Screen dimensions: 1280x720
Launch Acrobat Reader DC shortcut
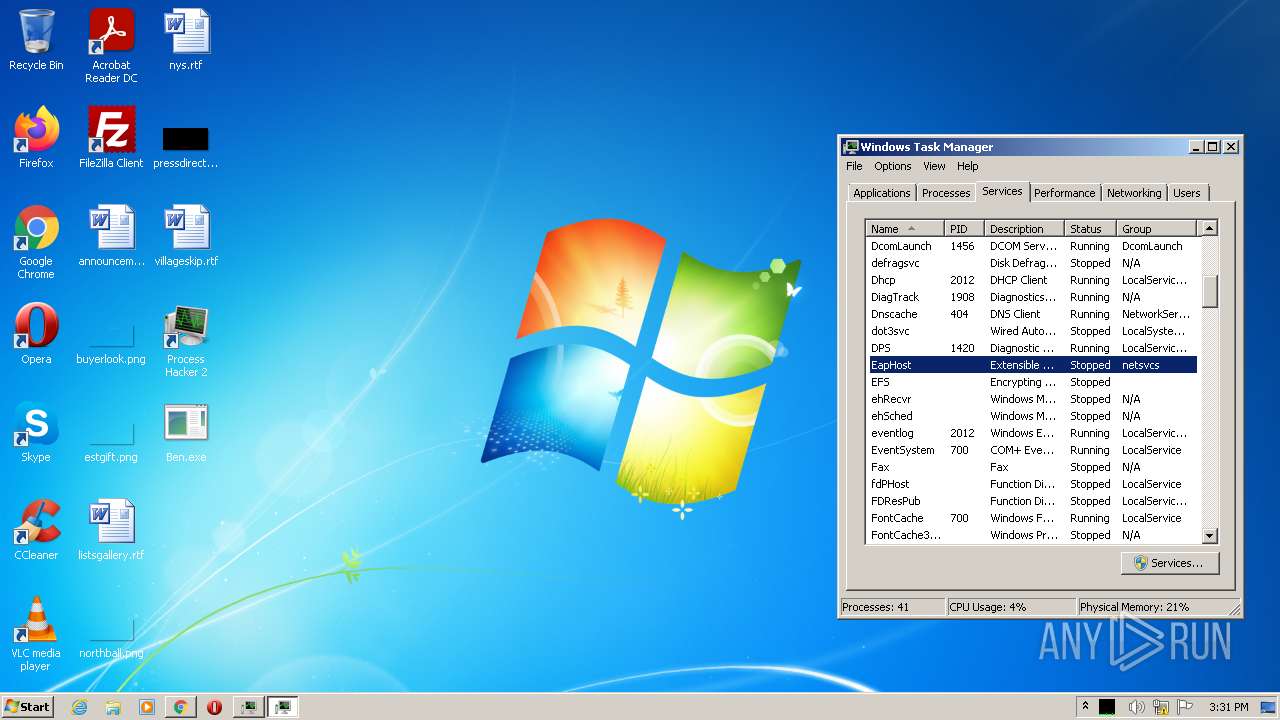point(111,46)
